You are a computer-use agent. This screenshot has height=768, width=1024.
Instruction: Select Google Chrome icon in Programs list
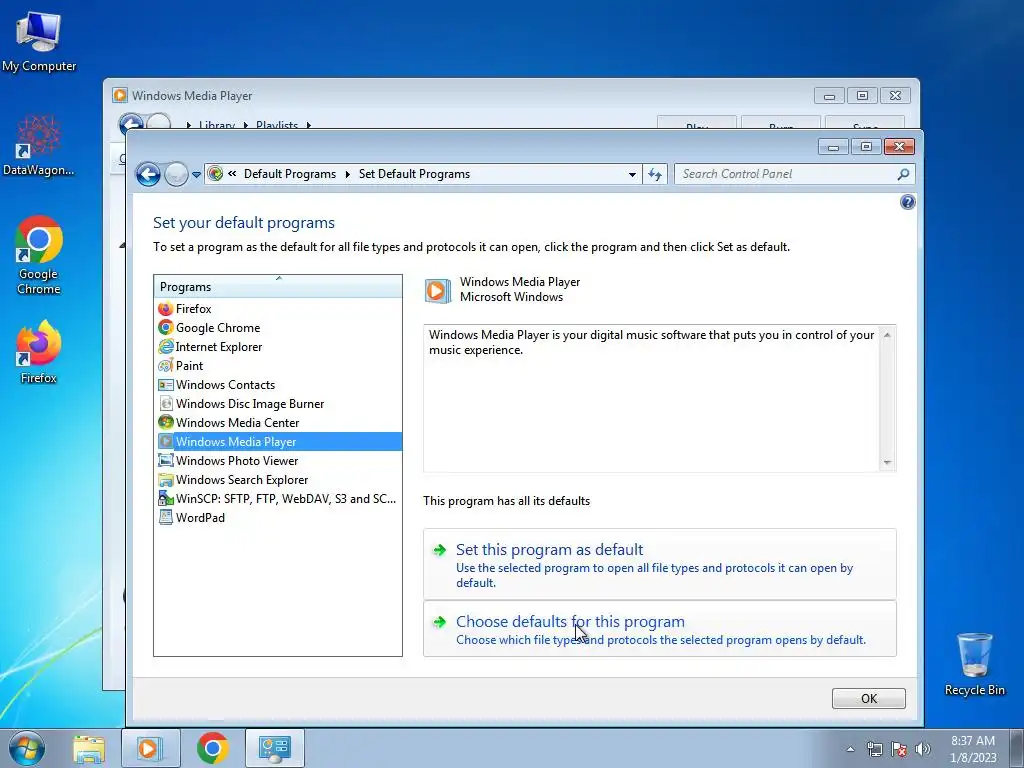(166, 327)
